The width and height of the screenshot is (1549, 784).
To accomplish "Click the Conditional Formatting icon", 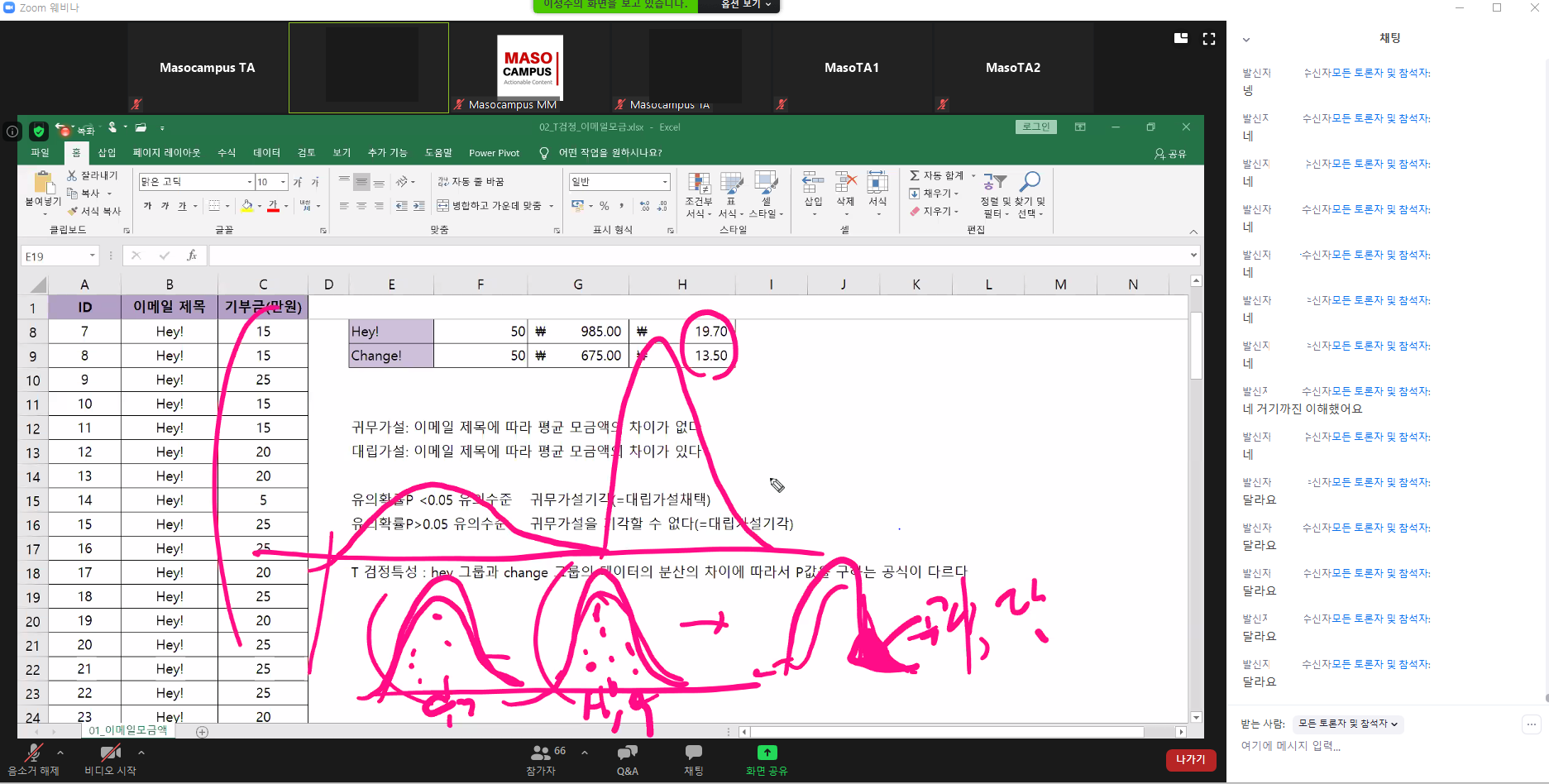I will coord(699,183).
